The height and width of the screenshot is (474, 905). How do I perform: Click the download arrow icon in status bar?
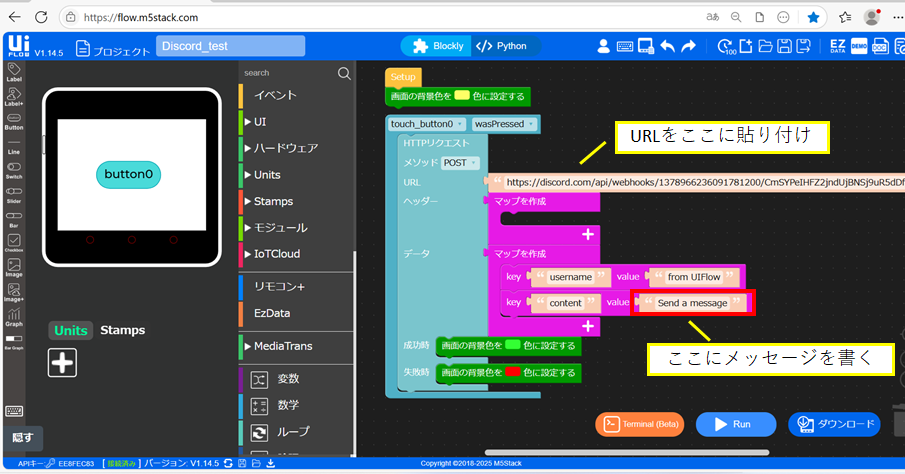(270, 464)
